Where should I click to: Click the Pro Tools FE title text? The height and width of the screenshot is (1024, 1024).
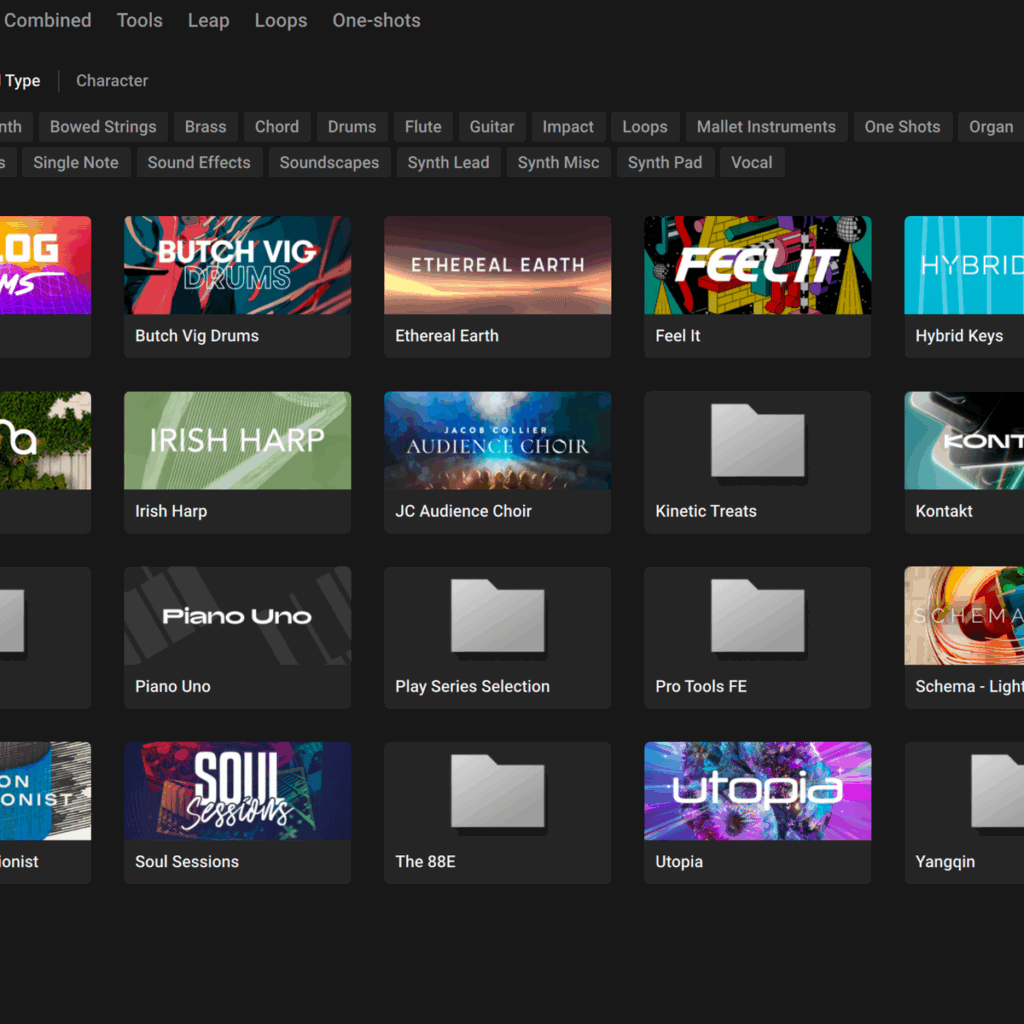(x=701, y=686)
